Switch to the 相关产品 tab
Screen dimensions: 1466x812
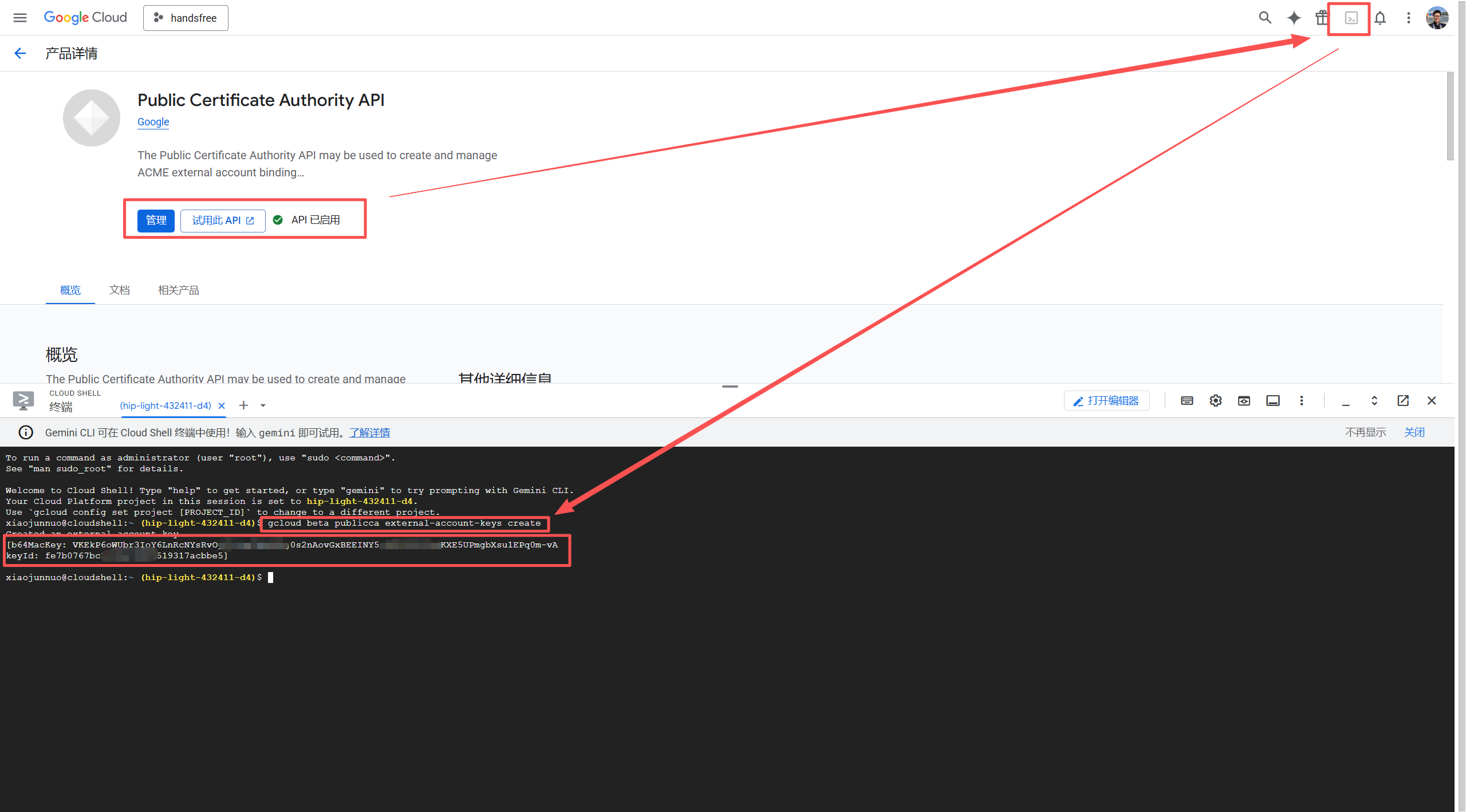pyautogui.click(x=179, y=290)
